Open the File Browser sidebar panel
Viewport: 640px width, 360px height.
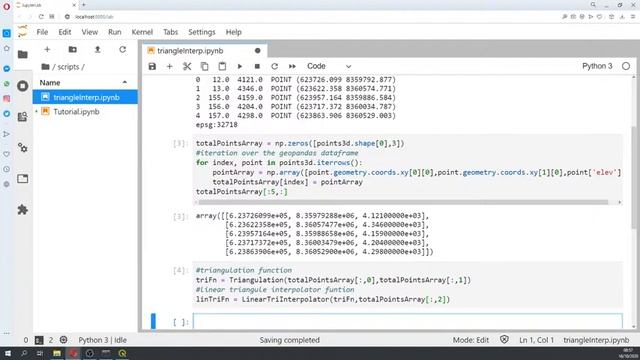(x=23, y=54)
